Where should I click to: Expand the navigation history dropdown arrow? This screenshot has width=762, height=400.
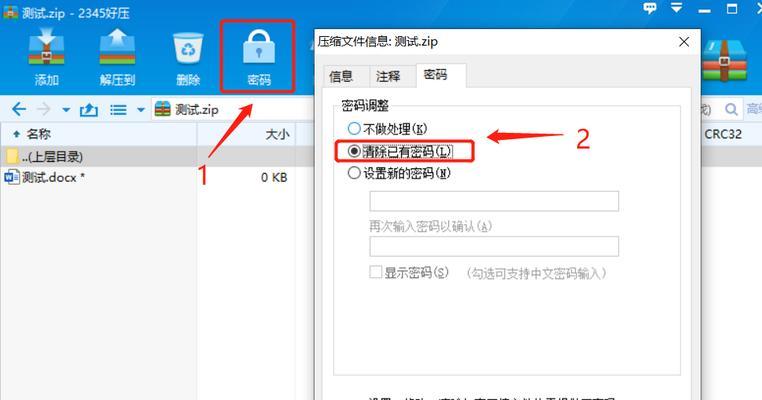(66, 110)
